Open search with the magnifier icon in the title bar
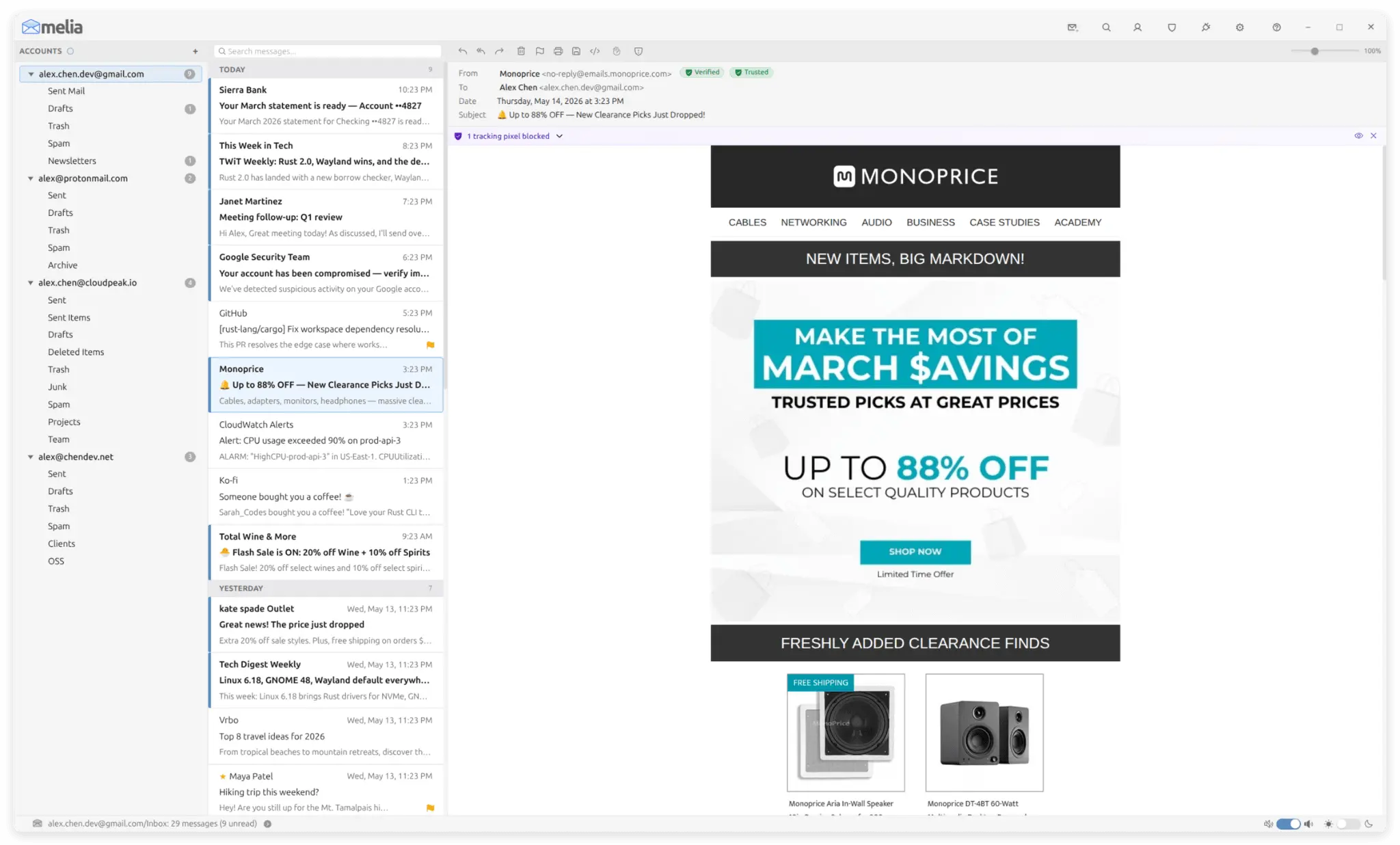Image resolution: width=1400 pixels, height=845 pixels. pyautogui.click(x=1106, y=27)
